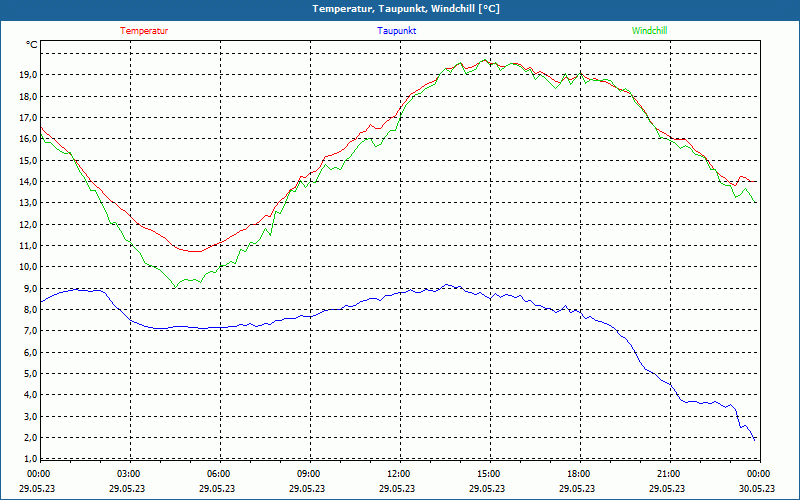Click the chart title Temperatur, Taupunkt, Windchill
Image resolution: width=800 pixels, height=500 pixels.
click(406, 9)
